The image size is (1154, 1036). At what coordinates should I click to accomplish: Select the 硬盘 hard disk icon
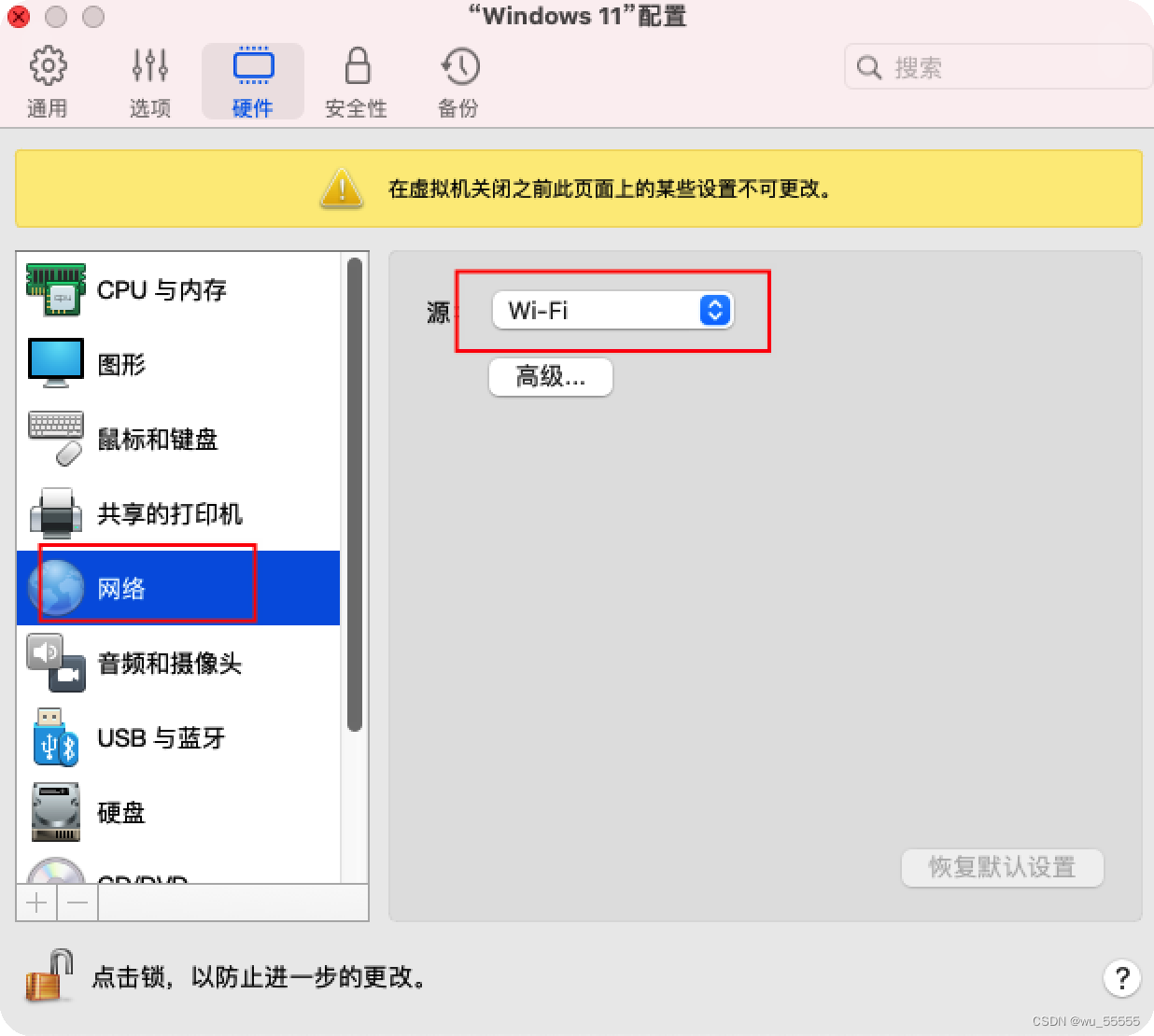pyautogui.click(x=56, y=812)
